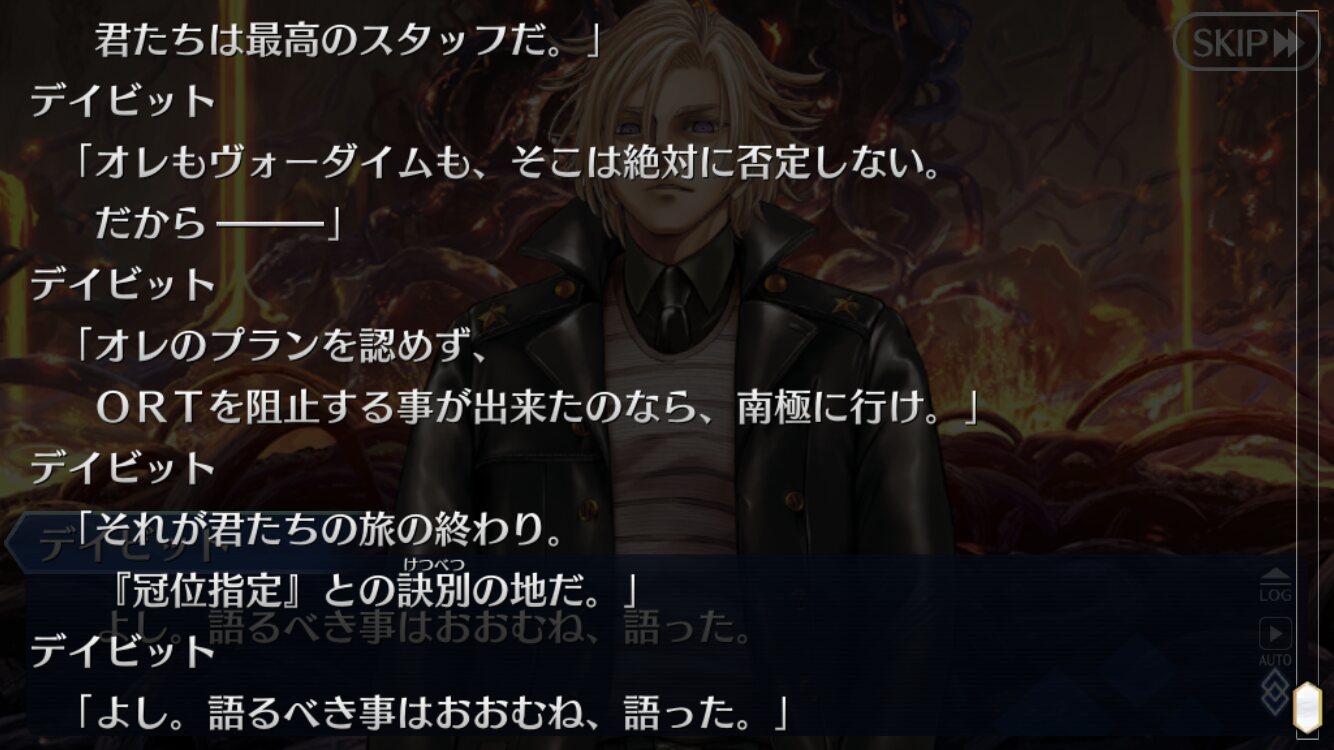Tap line 『冠位指定』との訣別の地だ。
Image resolution: width=1334 pixels, height=750 pixels.
coord(368,592)
